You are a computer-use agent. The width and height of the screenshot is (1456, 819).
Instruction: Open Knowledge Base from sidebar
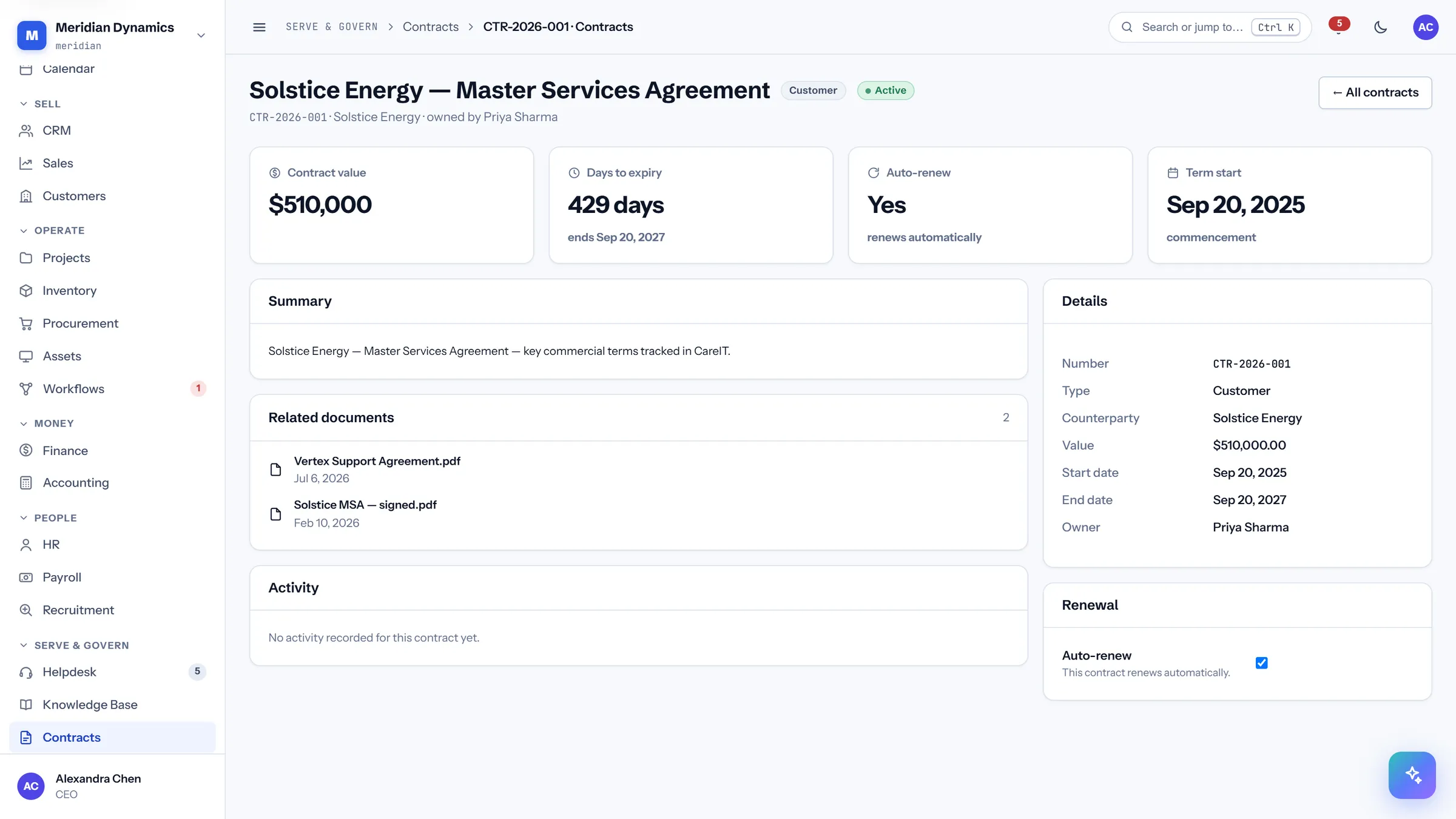112,705
